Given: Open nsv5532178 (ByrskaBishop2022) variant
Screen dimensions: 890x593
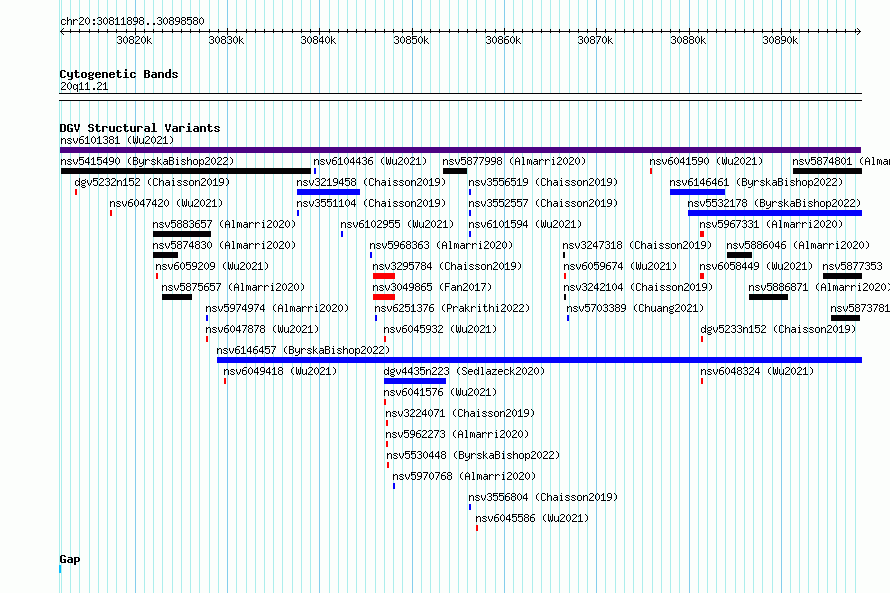Looking at the screenshot, I should click(x=774, y=203).
